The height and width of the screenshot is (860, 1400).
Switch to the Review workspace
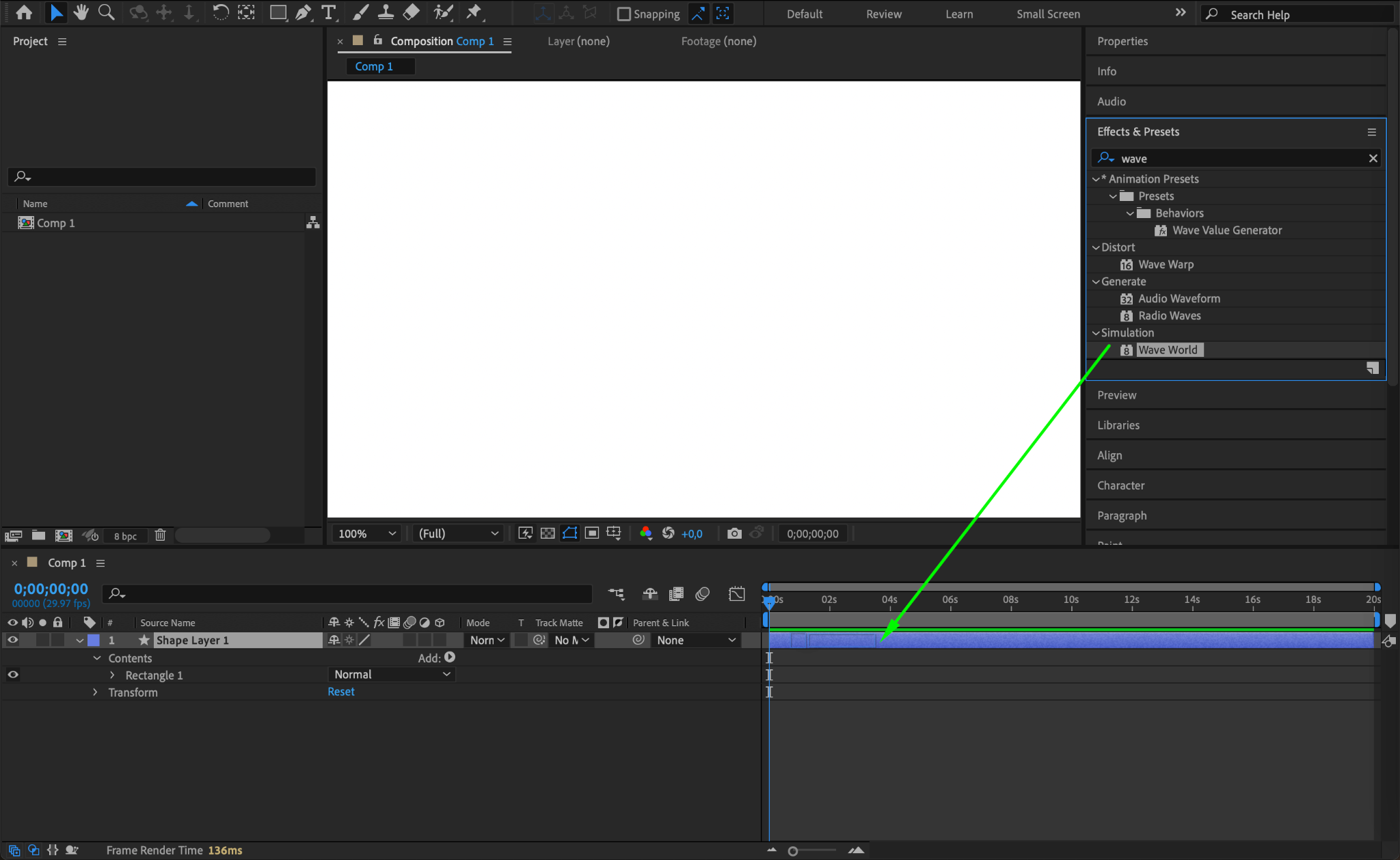coord(883,14)
